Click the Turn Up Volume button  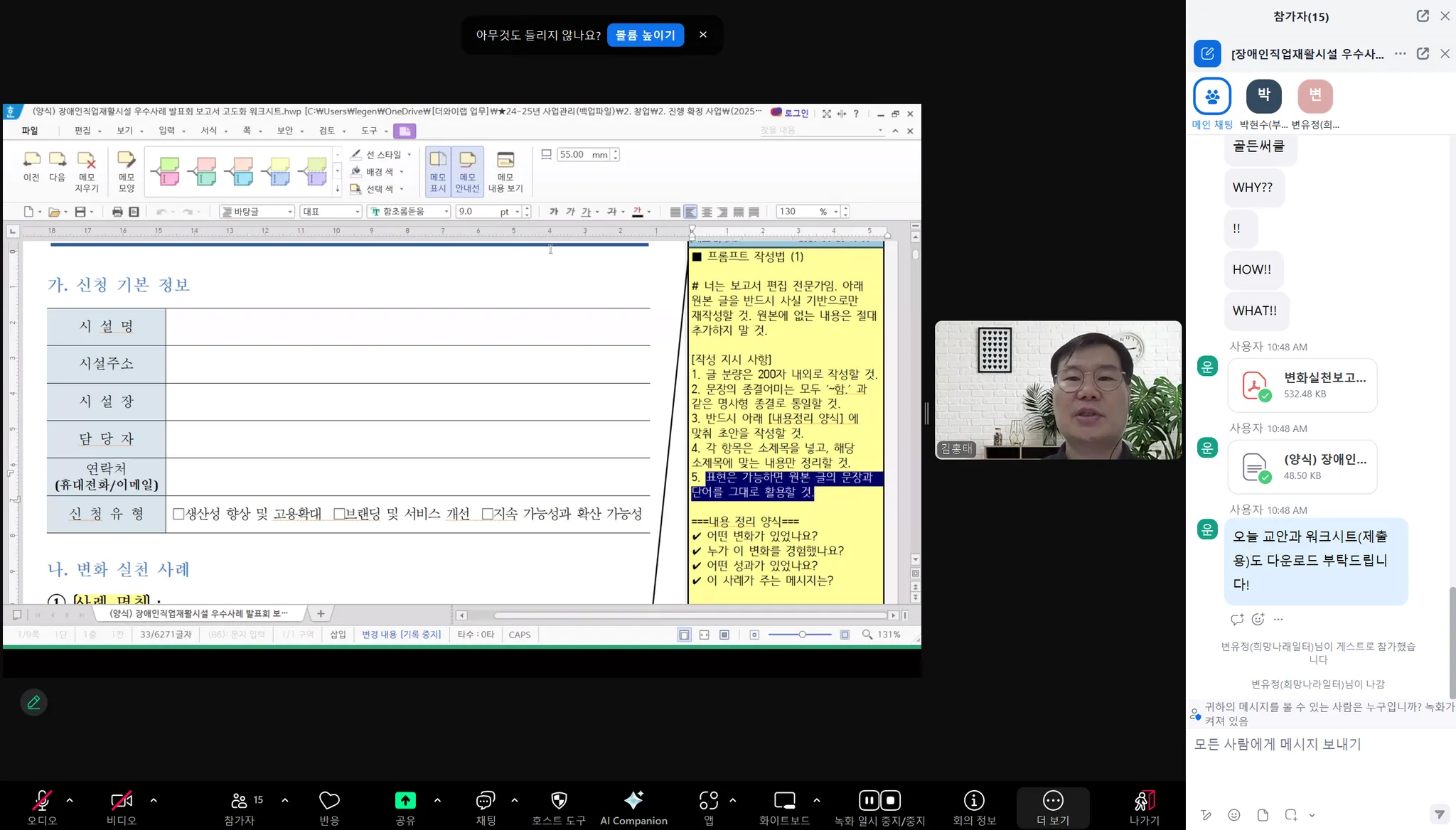pos(646,35)
